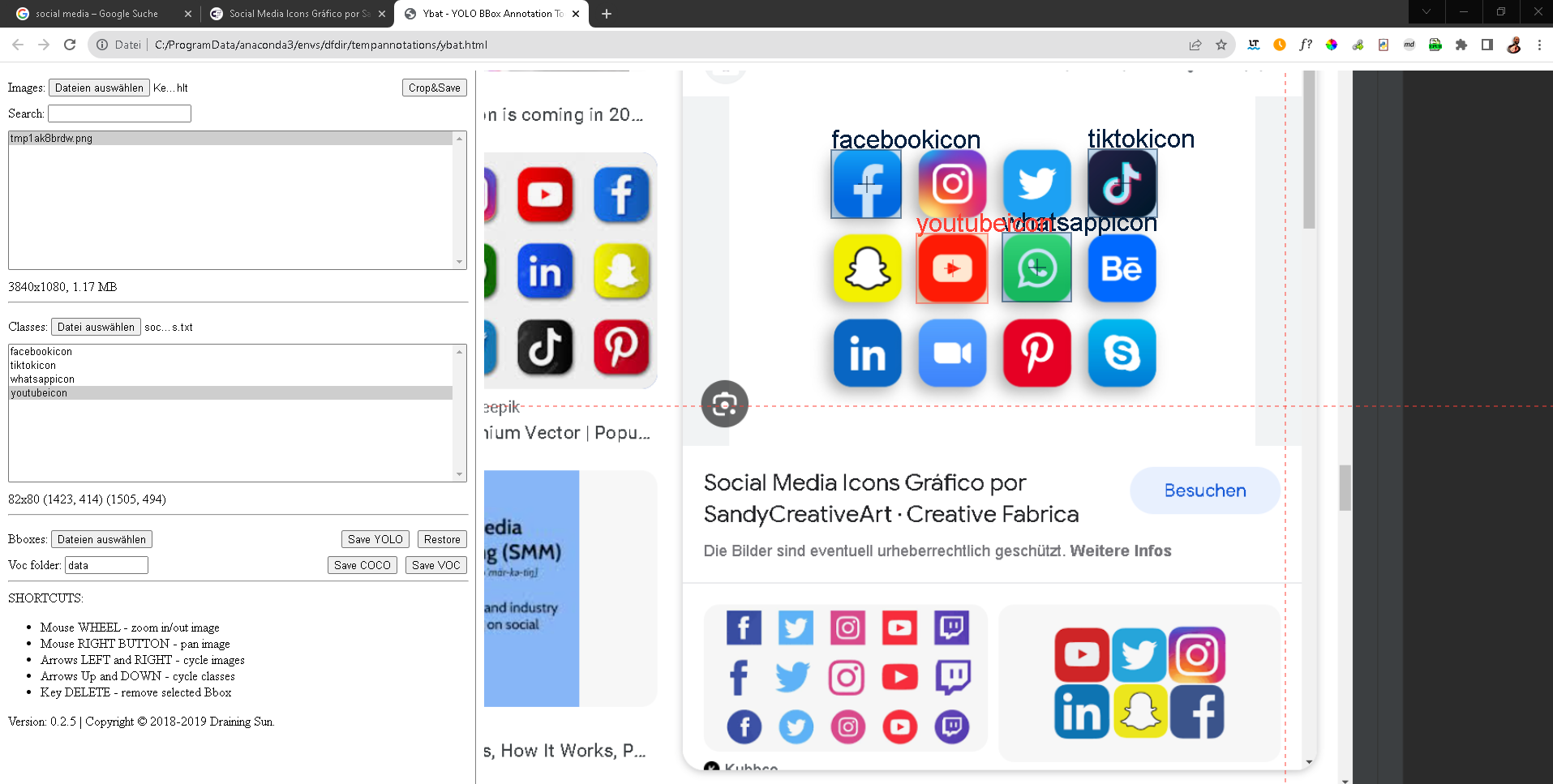Bookmark this page with the star icon

(x=1221, y=45)
